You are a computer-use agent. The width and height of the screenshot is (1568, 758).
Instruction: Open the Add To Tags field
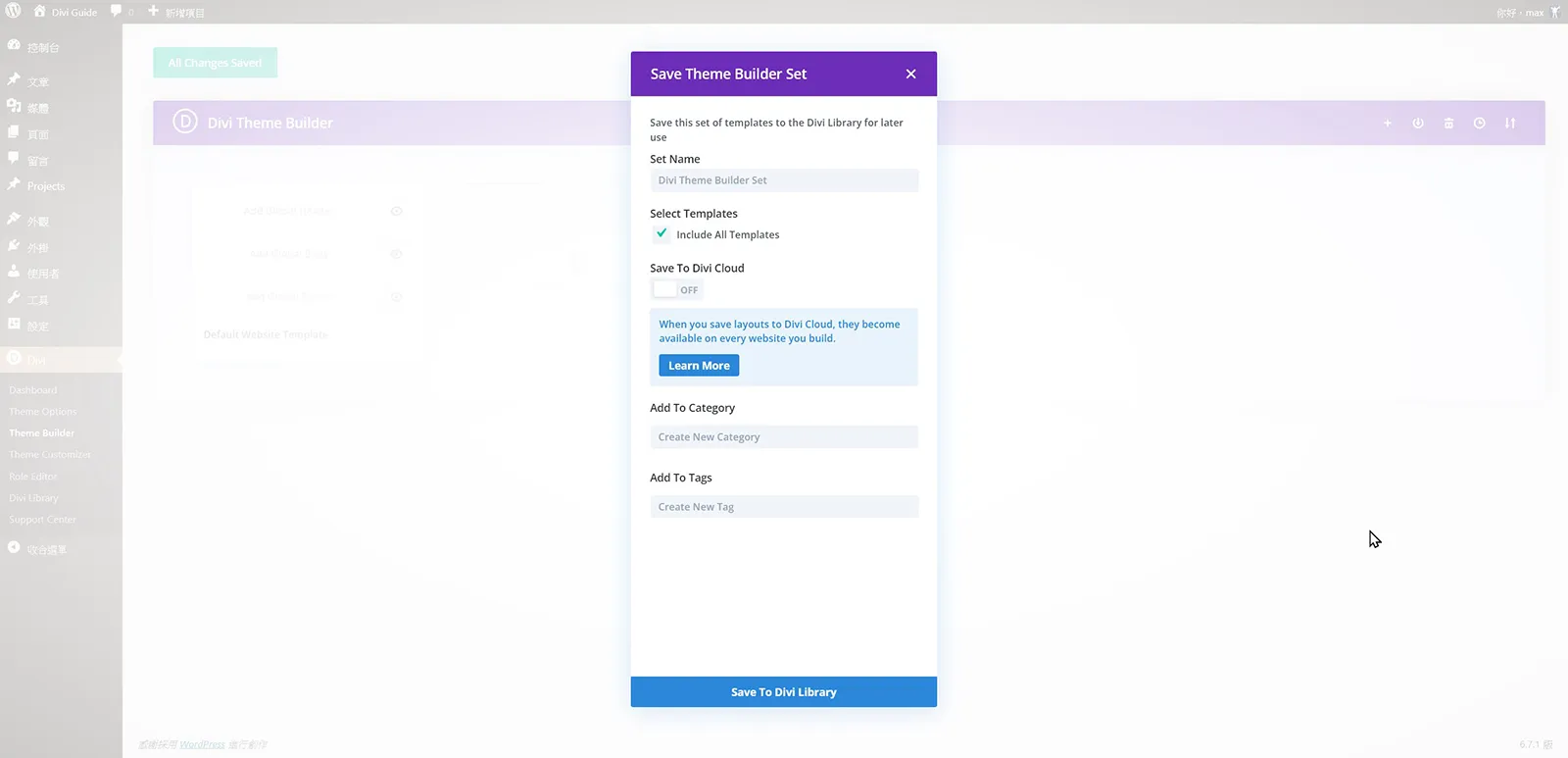(784, 507)
